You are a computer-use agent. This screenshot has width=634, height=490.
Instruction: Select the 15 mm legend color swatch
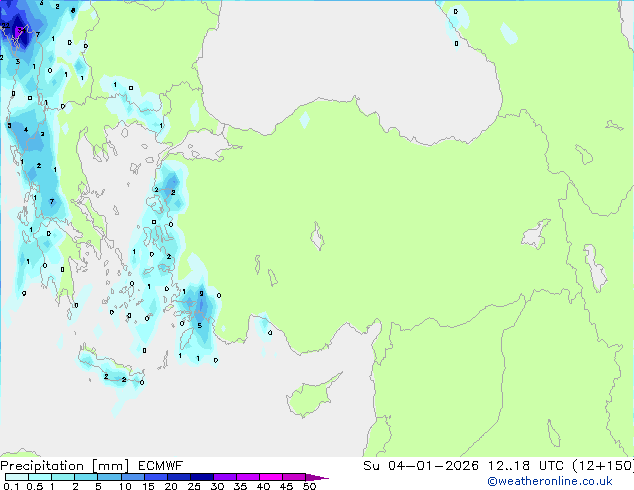point(156,477)
